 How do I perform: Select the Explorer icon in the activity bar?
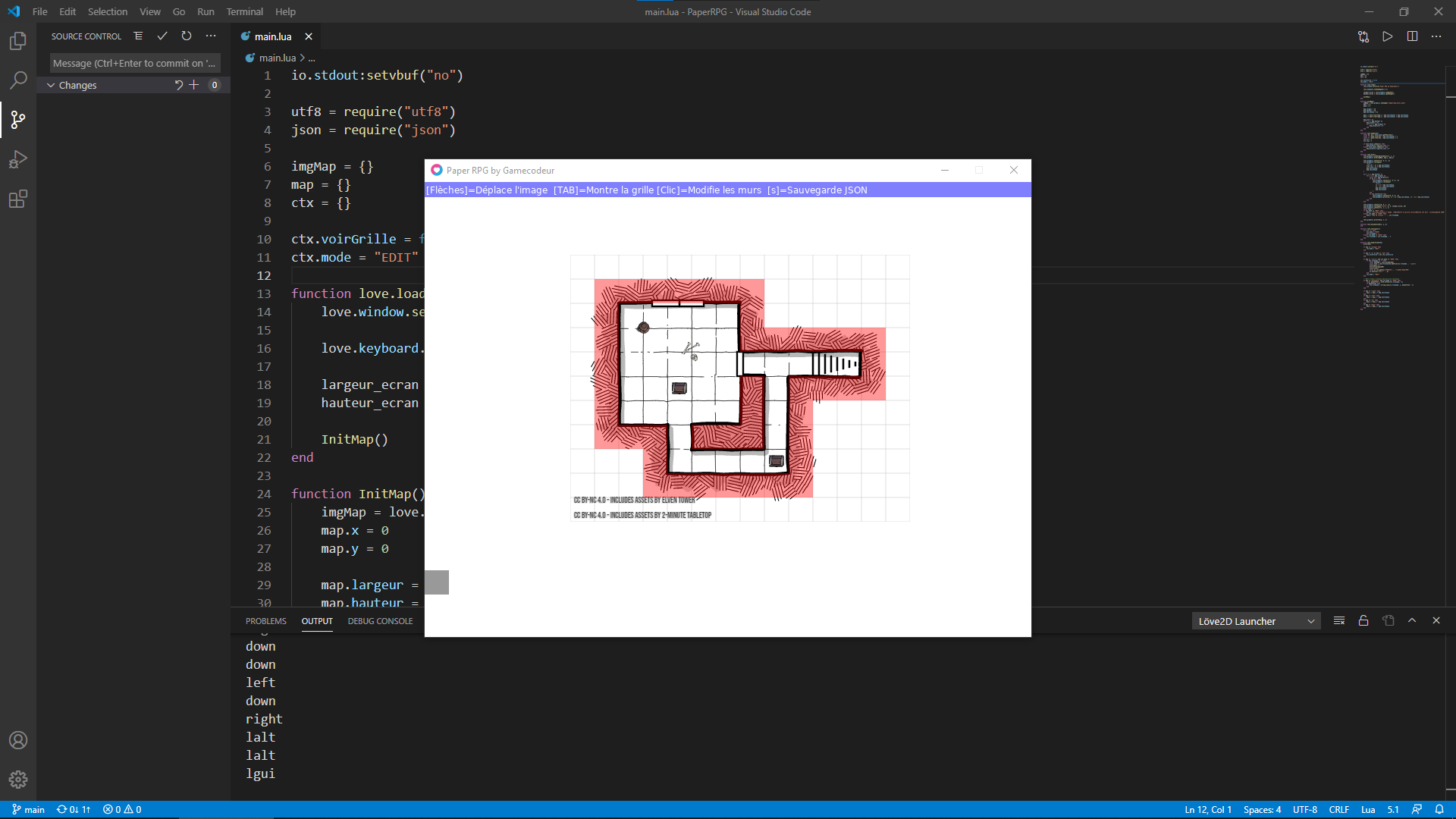[x=18, y=41]
